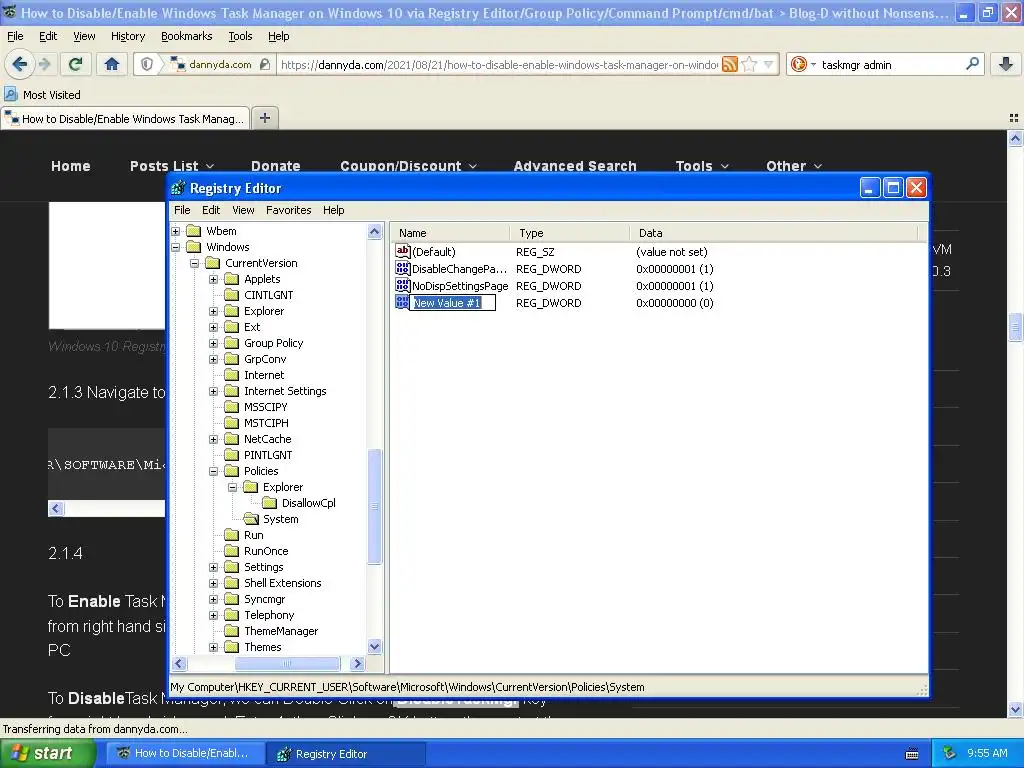The image size is (1024, 768).
Task: Switch to the browser taskbar button
Action: [x=185, y=754]
